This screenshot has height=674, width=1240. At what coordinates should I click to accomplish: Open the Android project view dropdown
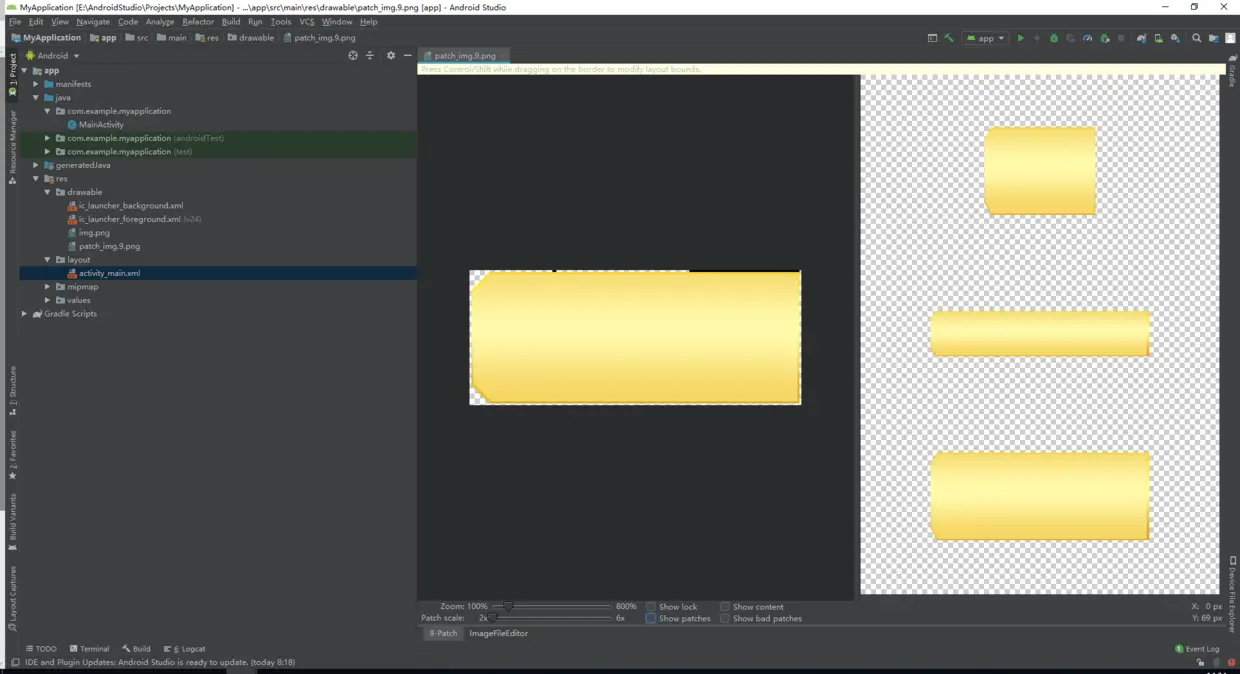pos(53,56)
